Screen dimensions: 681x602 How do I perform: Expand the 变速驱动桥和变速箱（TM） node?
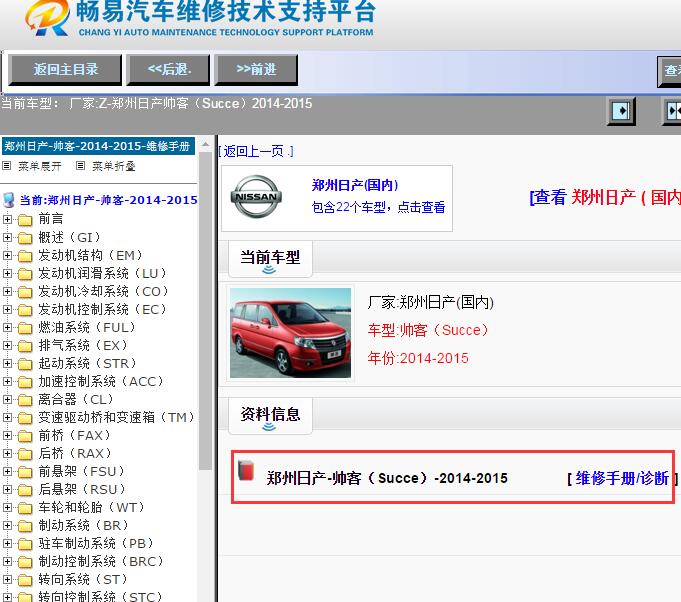[x=7, y=417]
